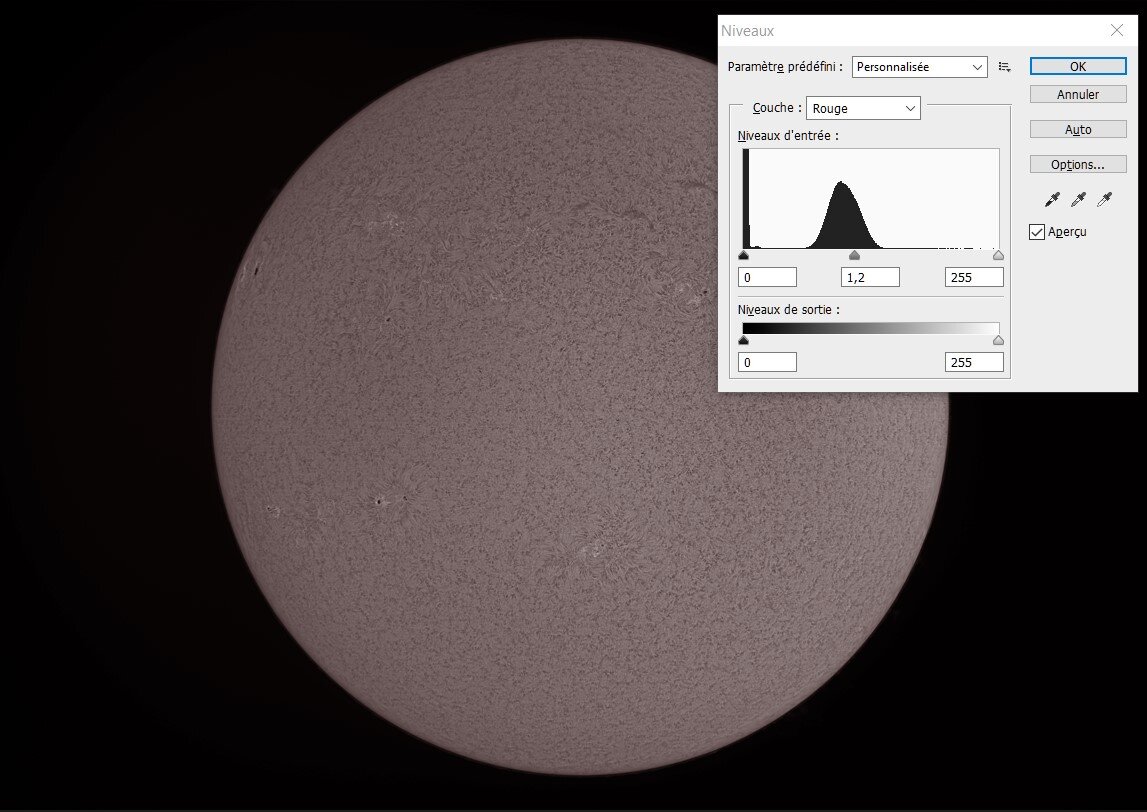Click the input black point slider handle
Image resolution: width=1147 pixels, height=812 pixels.
pyautogui.click(x=744, y=255)
